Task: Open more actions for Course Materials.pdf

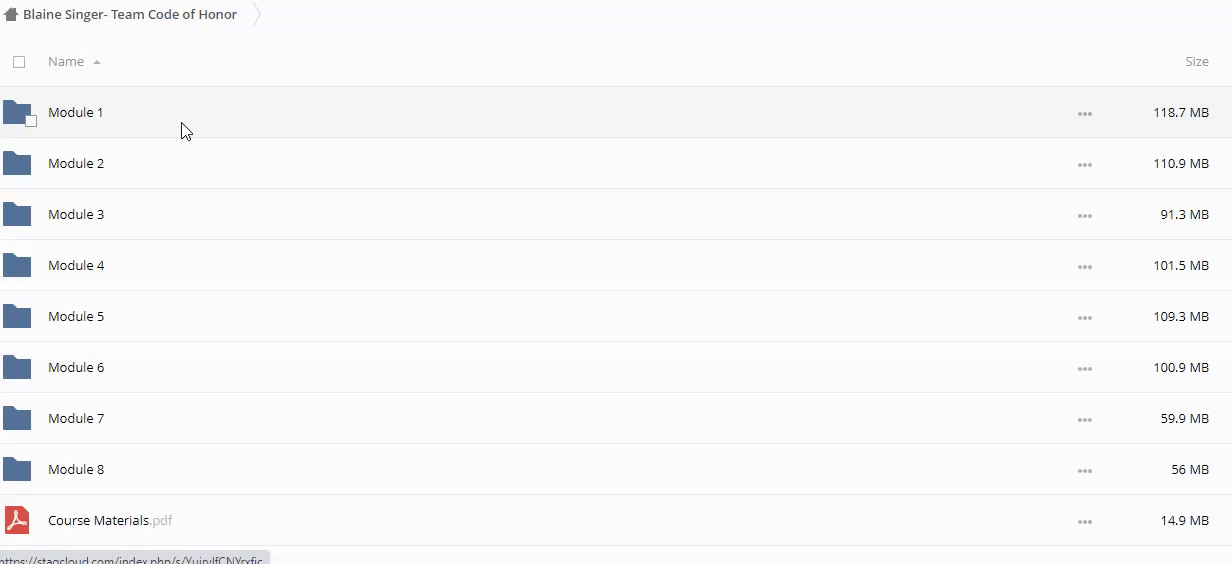Action: (1085, 521)
